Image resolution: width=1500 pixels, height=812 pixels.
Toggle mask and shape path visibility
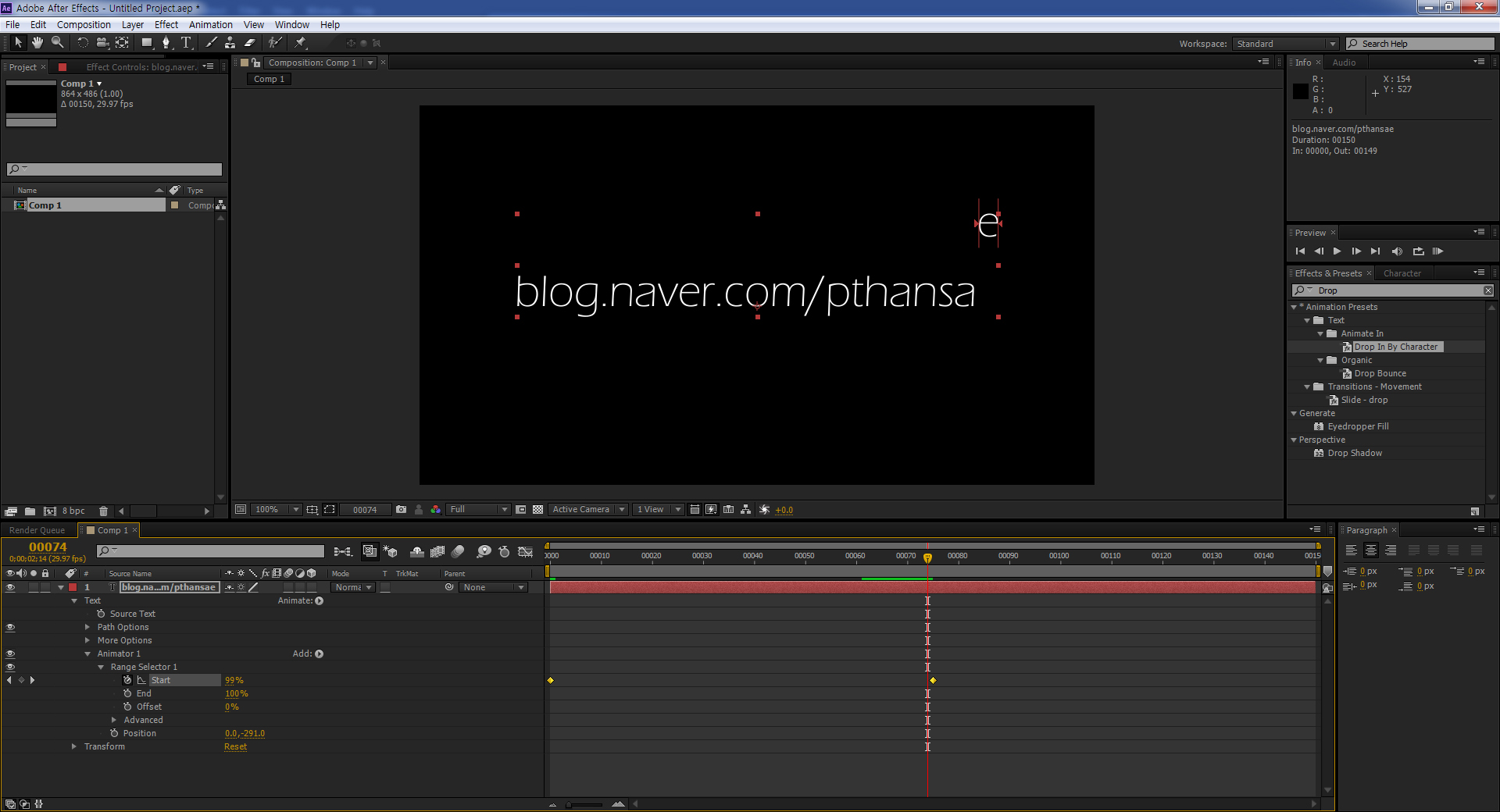click(x=330, y=510)
